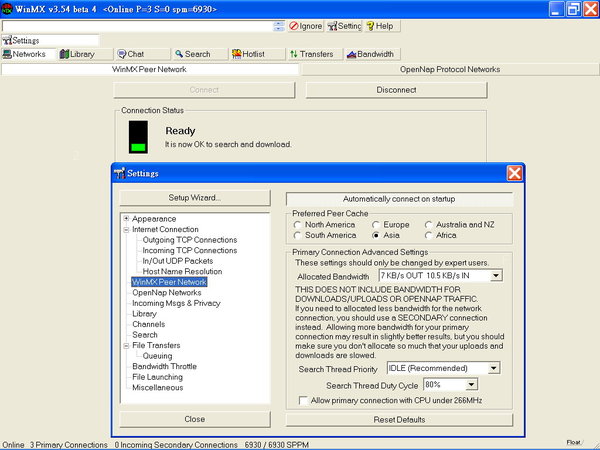Toggle Automatically connect on startup
Viewport: 600px width, 450px height.
click(x=399, y=199)
